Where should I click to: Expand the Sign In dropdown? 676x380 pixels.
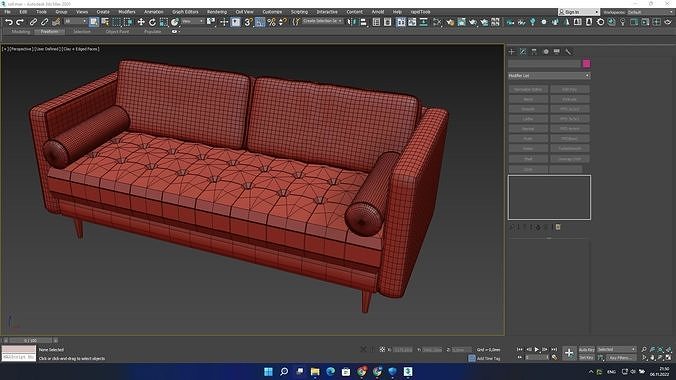click(x=579, y=12)
